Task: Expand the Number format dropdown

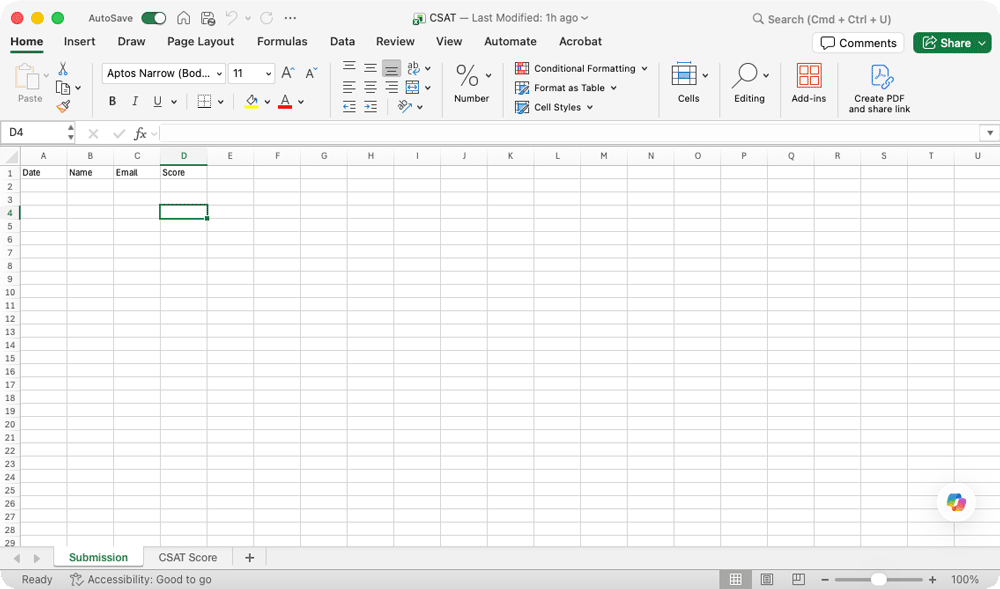Action: pos(489,75)
